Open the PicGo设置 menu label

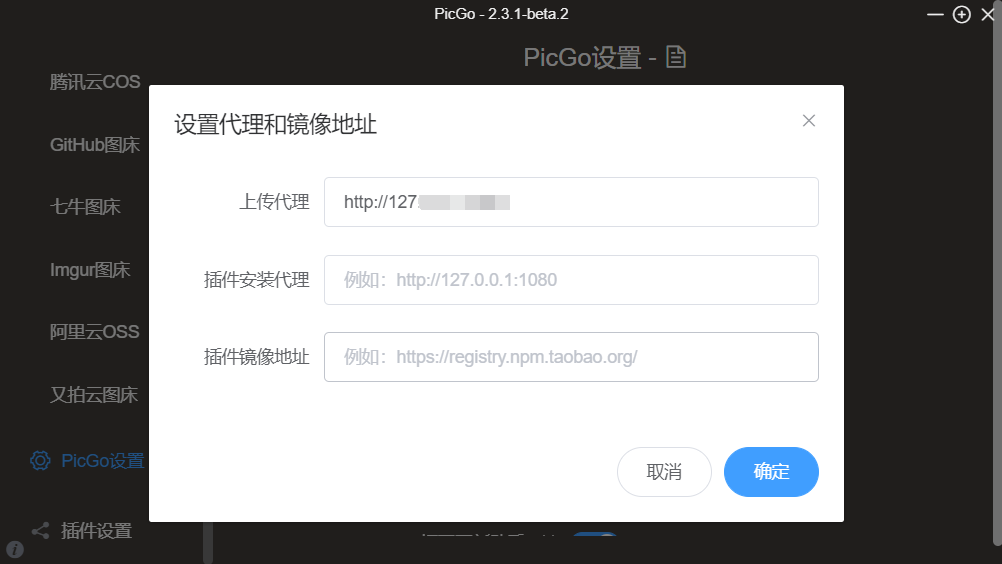tap(102, 461)
